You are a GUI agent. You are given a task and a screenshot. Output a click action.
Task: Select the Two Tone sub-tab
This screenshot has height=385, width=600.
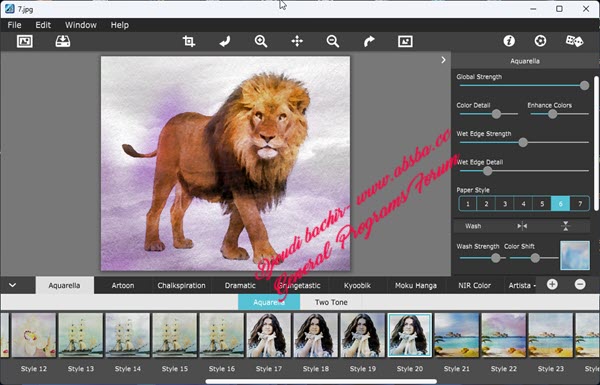click(x=331, y=302)
